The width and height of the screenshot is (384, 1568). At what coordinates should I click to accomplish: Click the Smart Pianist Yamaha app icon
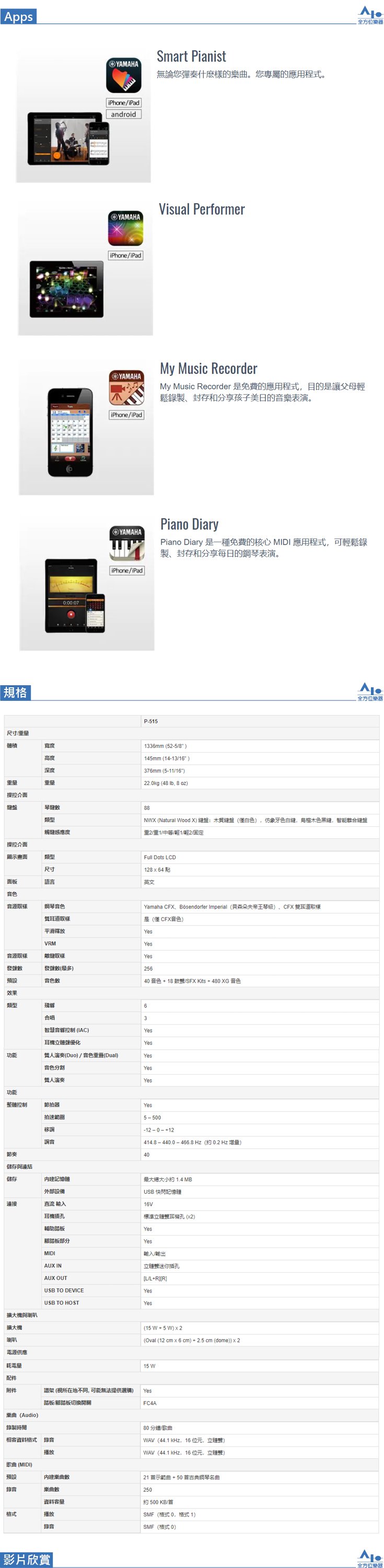pyautogui.click(x=123, y=76)
